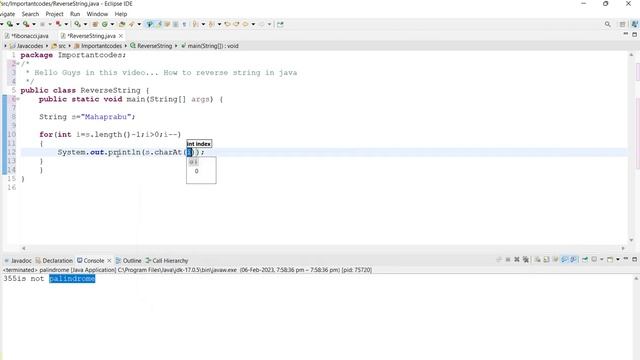Select the Java perspective icon
640x360 pixels.
[x=634, y=24]
